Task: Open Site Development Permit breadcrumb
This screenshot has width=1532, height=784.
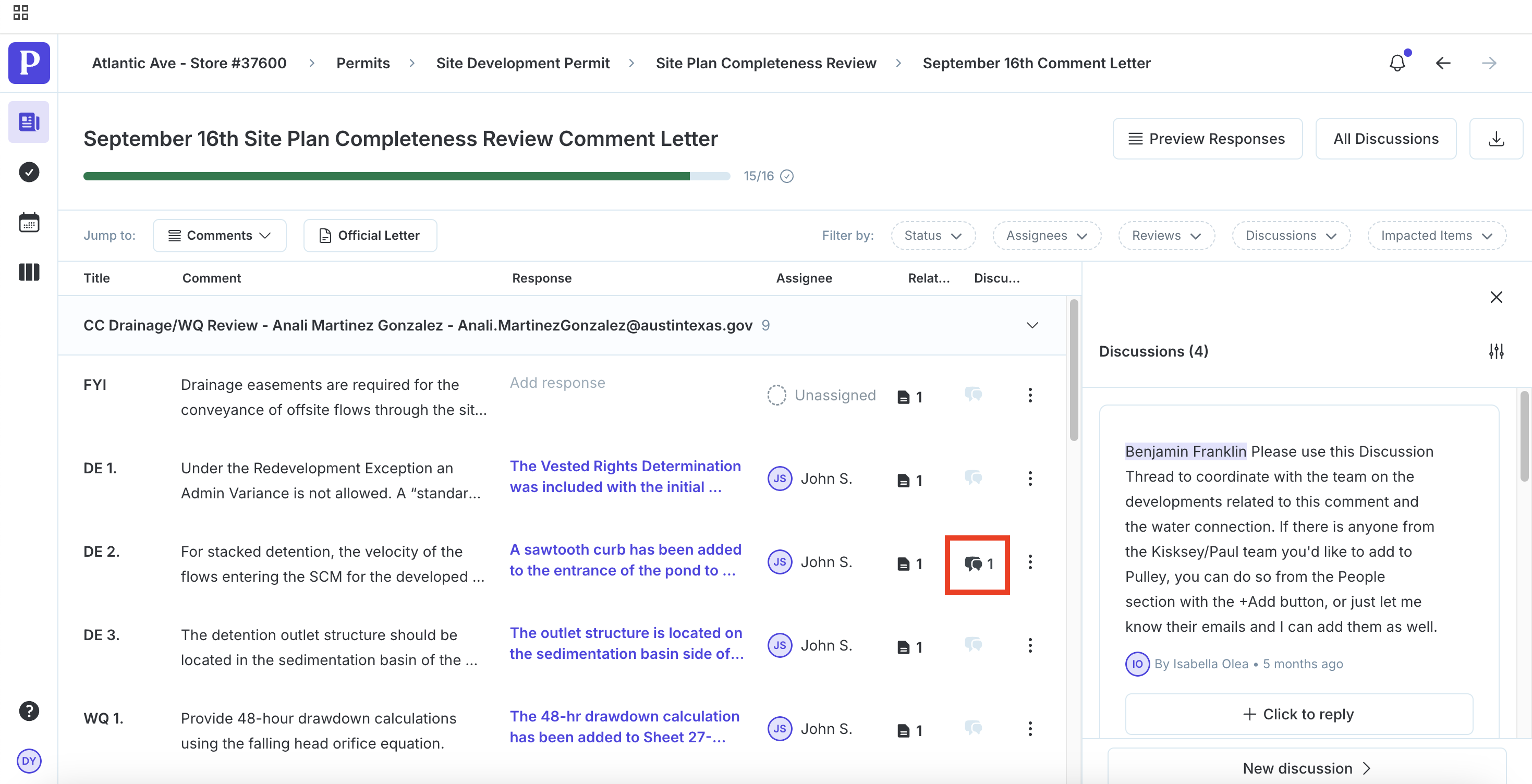Action: 522,63
